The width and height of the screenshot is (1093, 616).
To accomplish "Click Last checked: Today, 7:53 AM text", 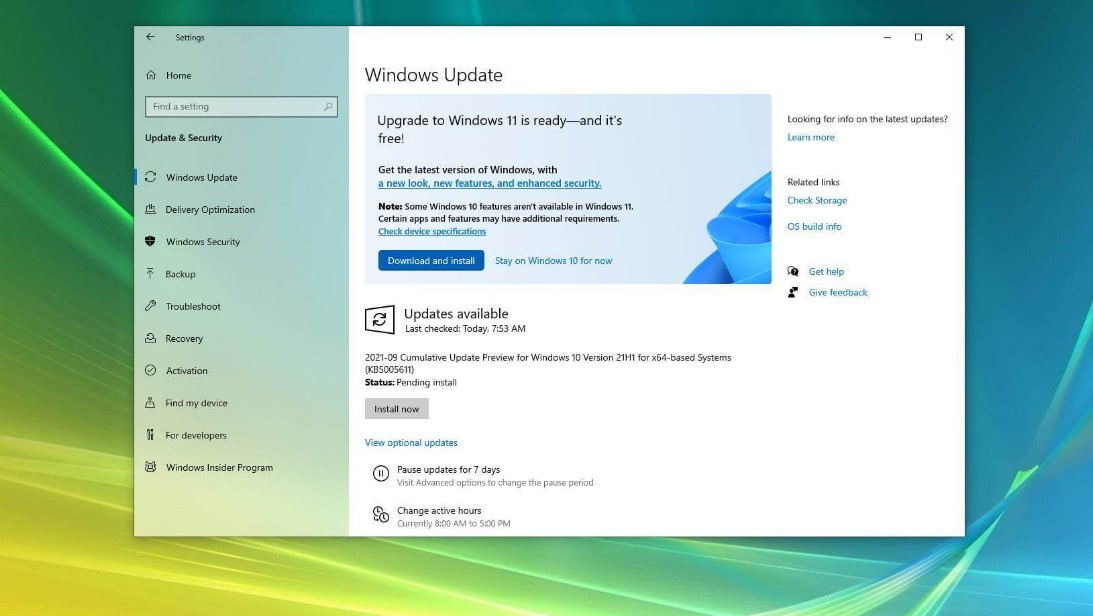I will [465, 329].
